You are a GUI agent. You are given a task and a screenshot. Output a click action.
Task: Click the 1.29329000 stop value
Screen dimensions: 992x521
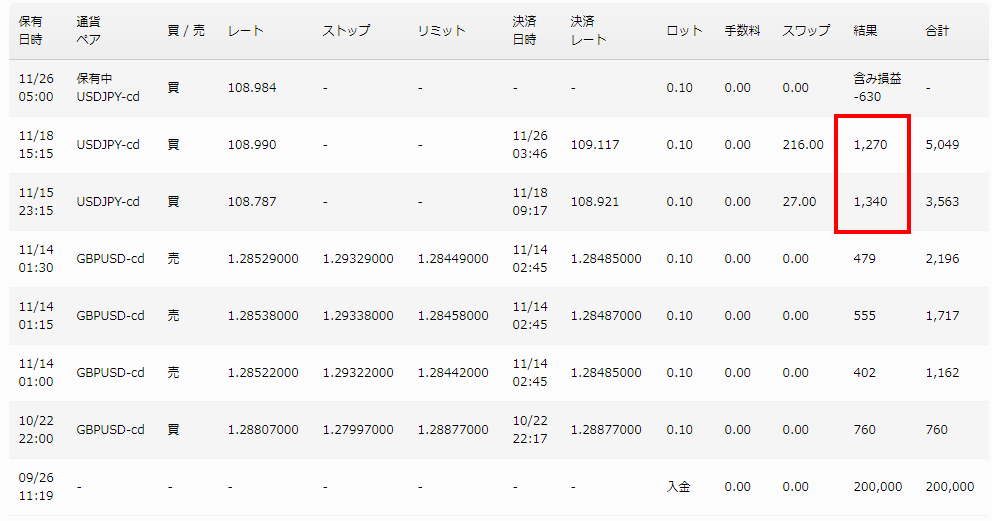click(358, 259)
